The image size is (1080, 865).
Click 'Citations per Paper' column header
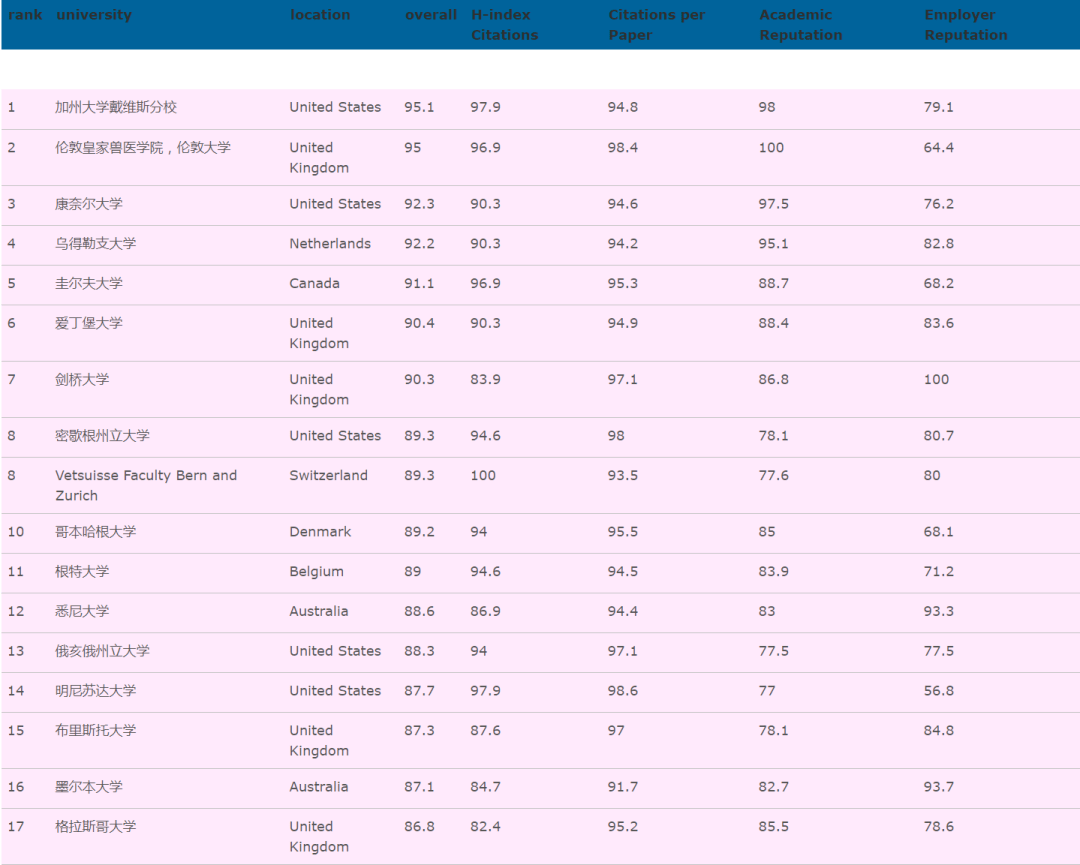click(656, 25)
